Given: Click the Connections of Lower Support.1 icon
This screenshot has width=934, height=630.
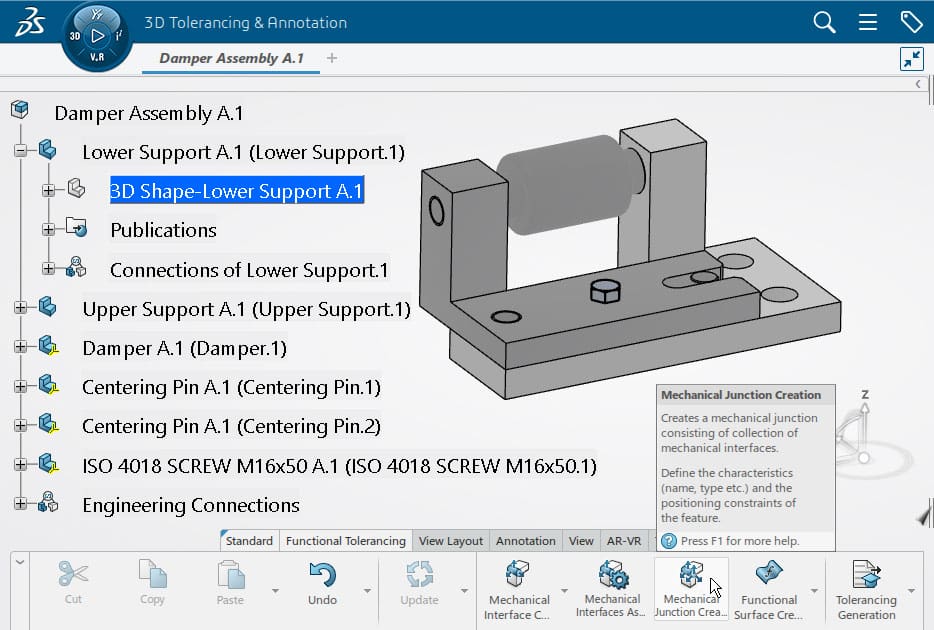Looking at the screenshot, I should tap(76, 267).
